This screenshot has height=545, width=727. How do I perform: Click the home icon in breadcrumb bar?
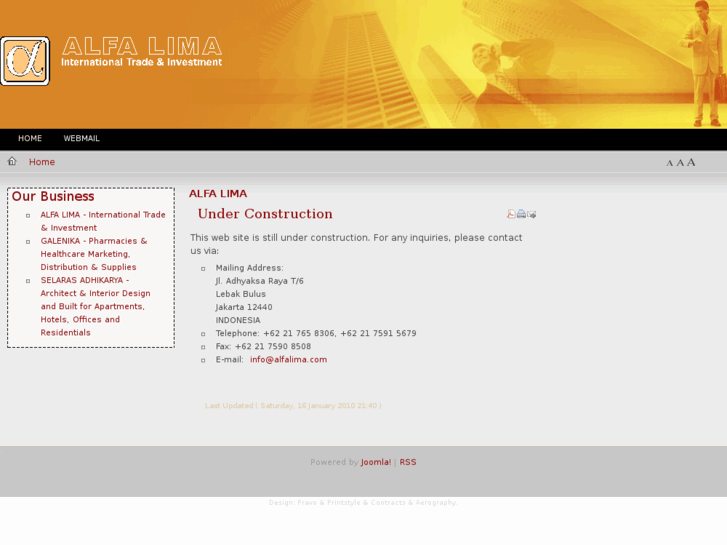pos(12,161)
